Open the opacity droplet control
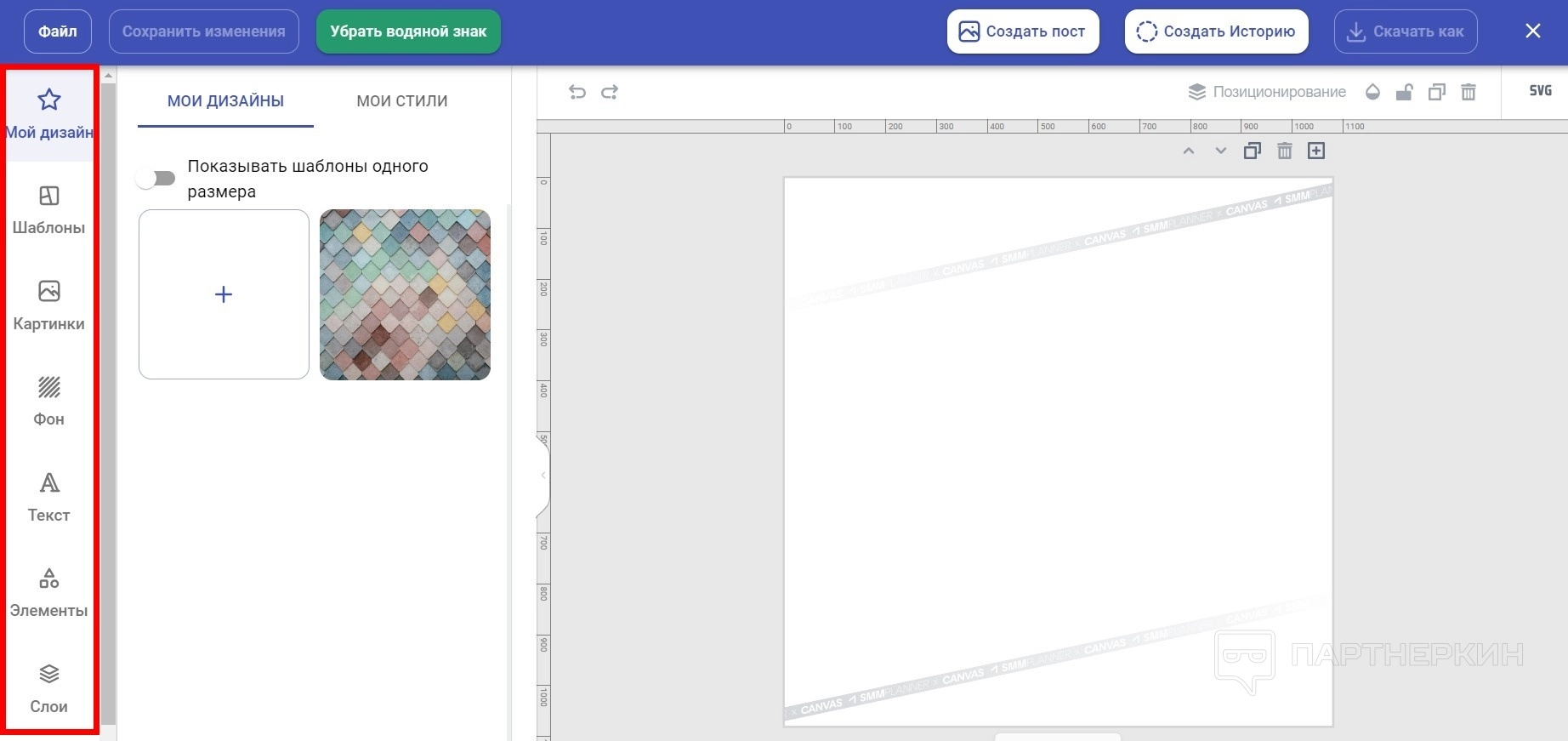The height and width of the screenshot is (741, 1568). (x=1372, y=92)
